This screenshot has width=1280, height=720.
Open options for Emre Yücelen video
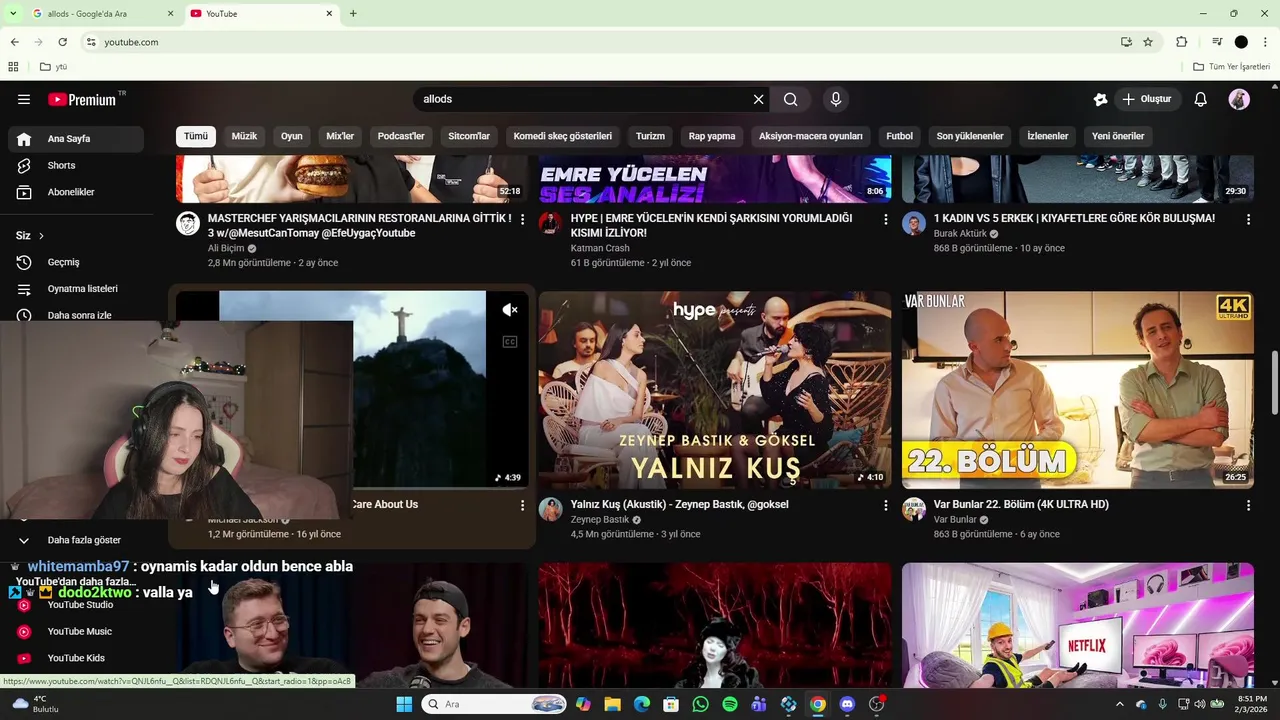885,219
